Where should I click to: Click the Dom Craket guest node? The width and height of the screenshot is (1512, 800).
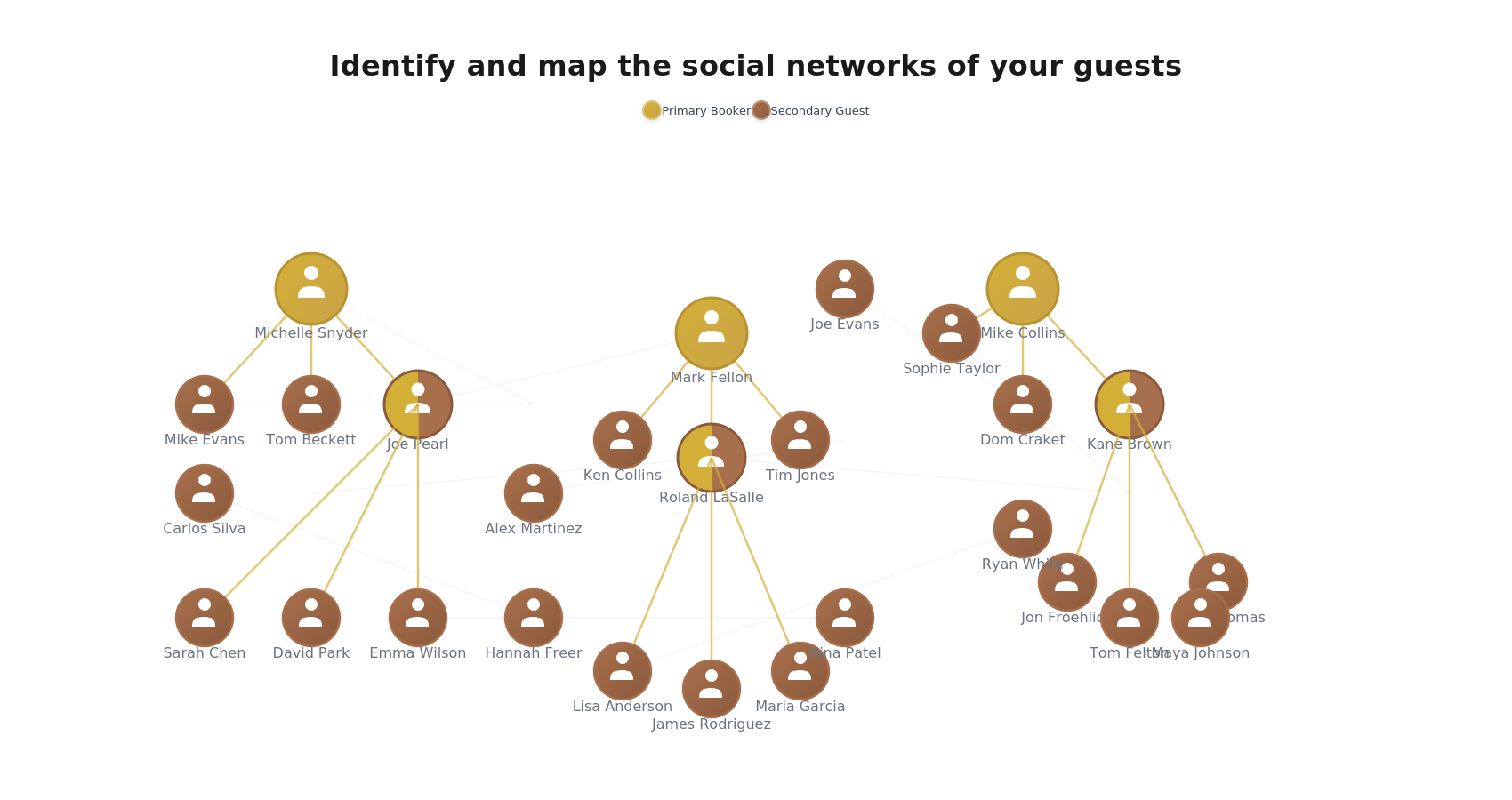pos(1023,404)
